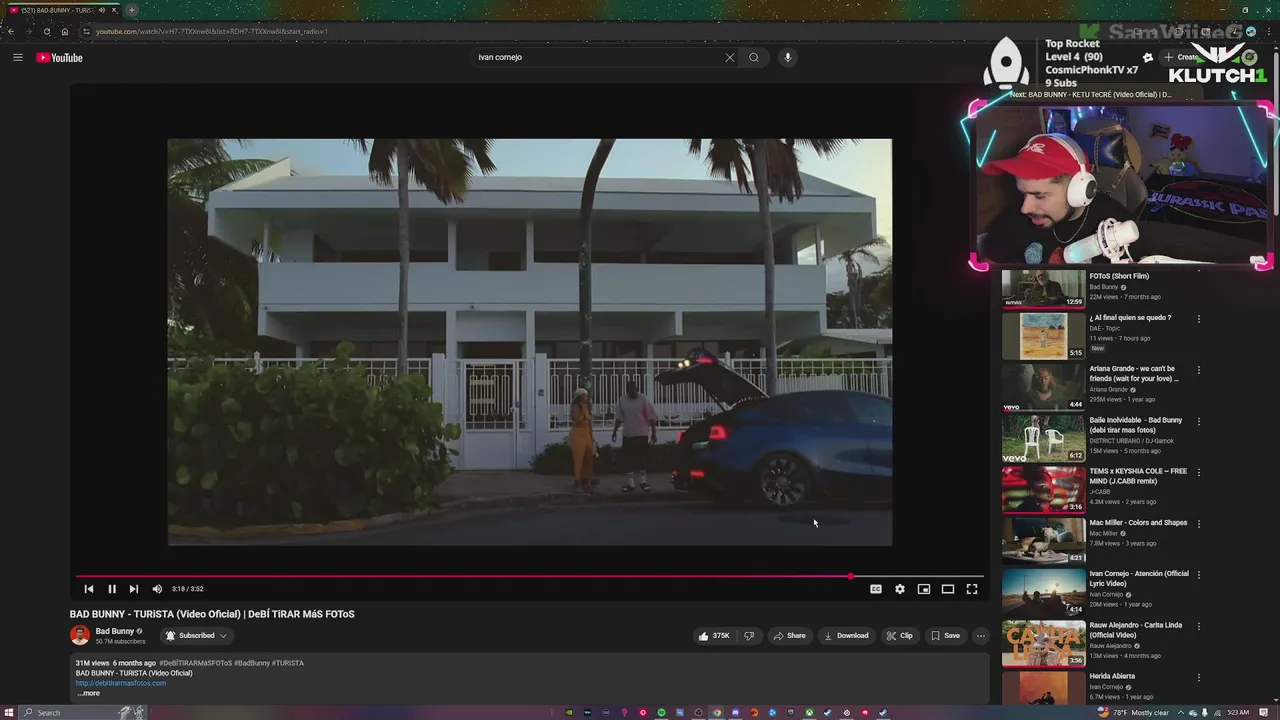This screenshot has height=720, width=1280.
Task: Click the video frame to pause playback
Action: tap(530, 342)
